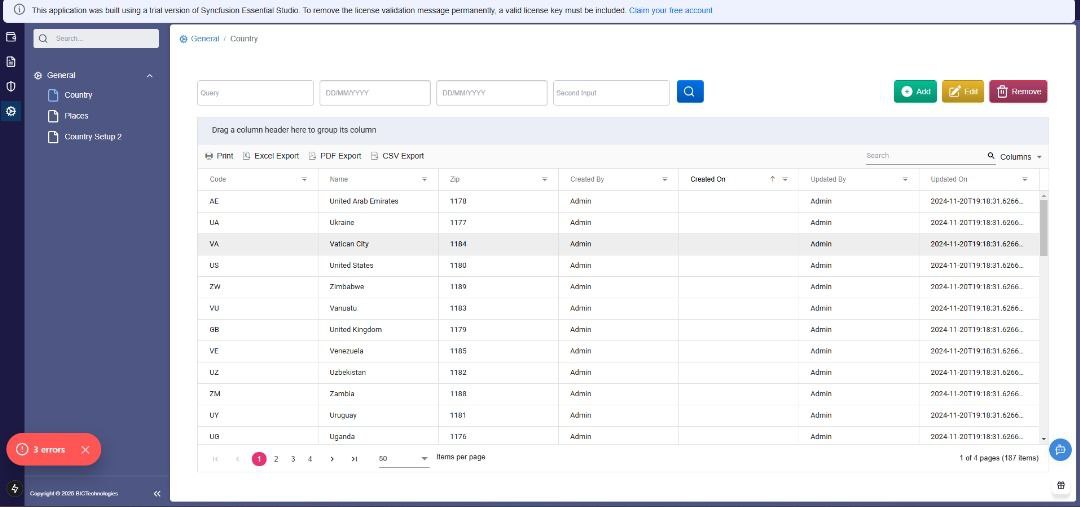The image size is (1080, 507).
Task: Open the chat bubble icon at bottom right
Action: pos(1060,450)
